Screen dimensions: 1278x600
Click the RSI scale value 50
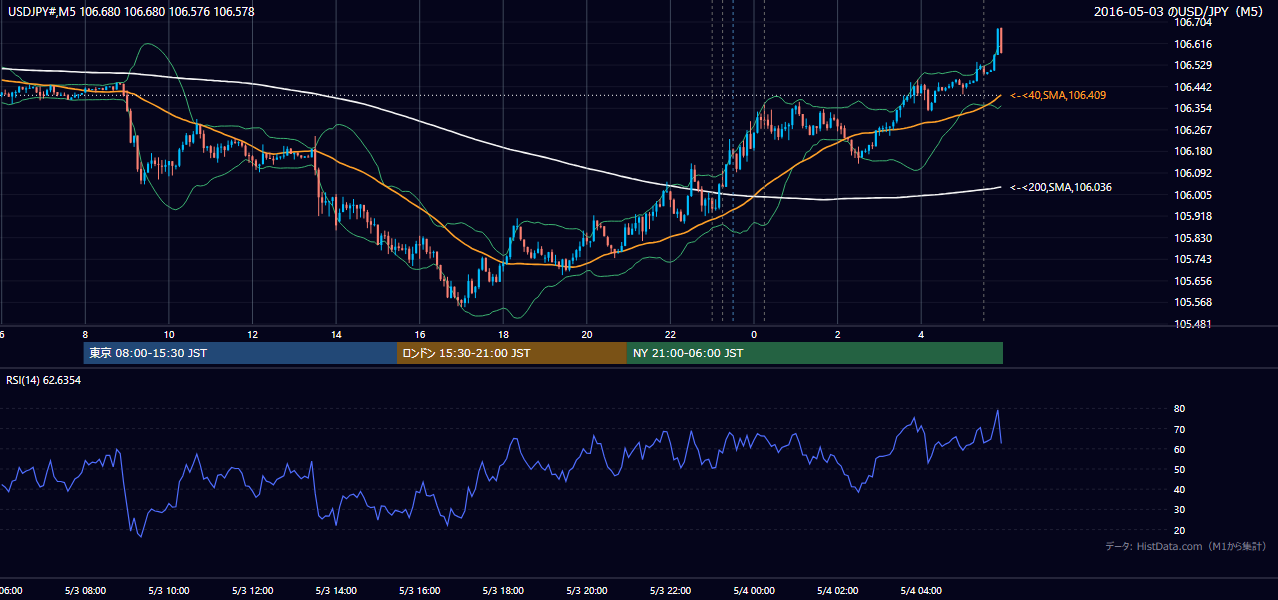click(x=1180, y=469)
